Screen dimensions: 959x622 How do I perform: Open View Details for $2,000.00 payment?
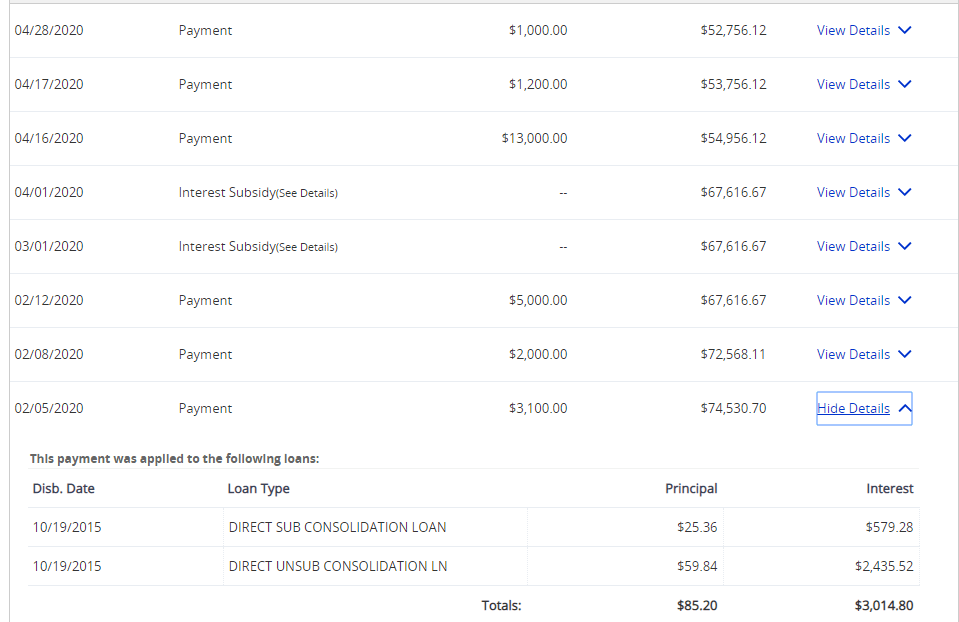[x=853, y=355]
